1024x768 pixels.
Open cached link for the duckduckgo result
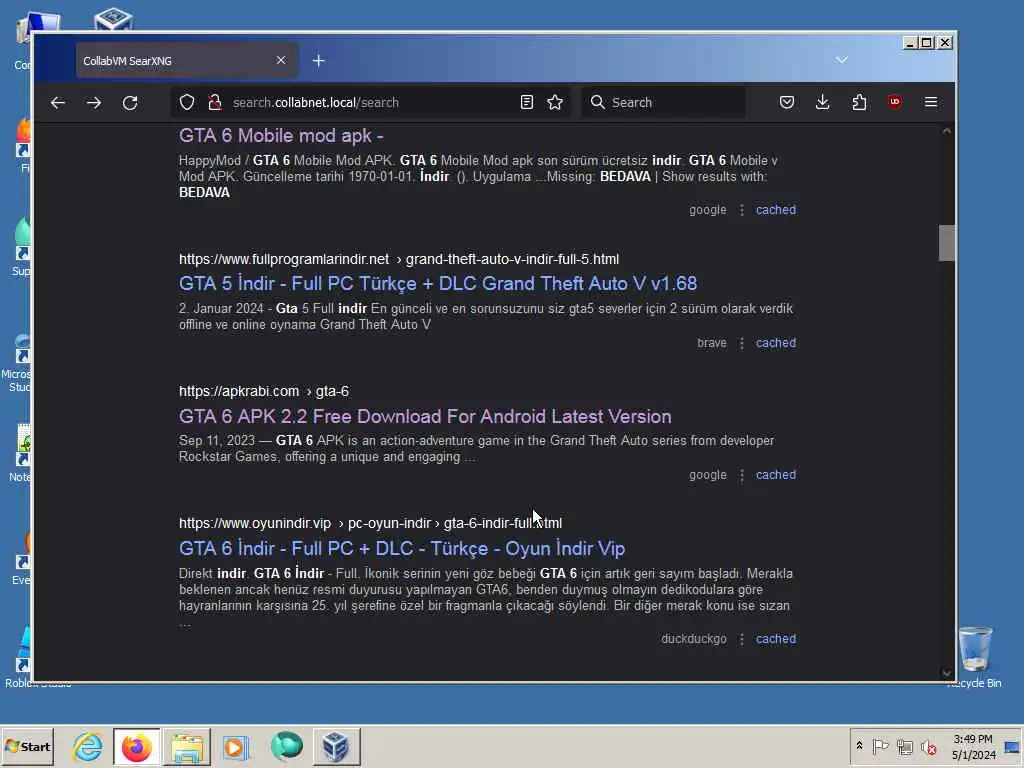tap(776, 639)
